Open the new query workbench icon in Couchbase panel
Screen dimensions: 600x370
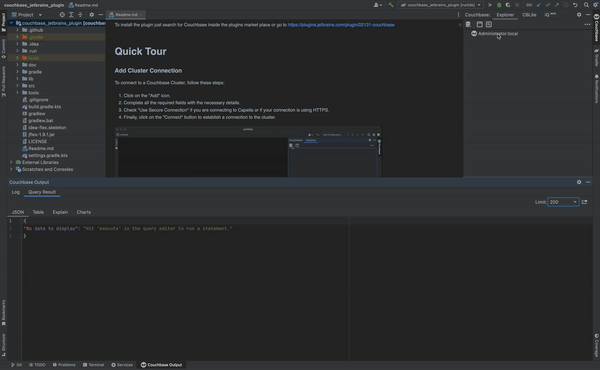tap(479, 24)
